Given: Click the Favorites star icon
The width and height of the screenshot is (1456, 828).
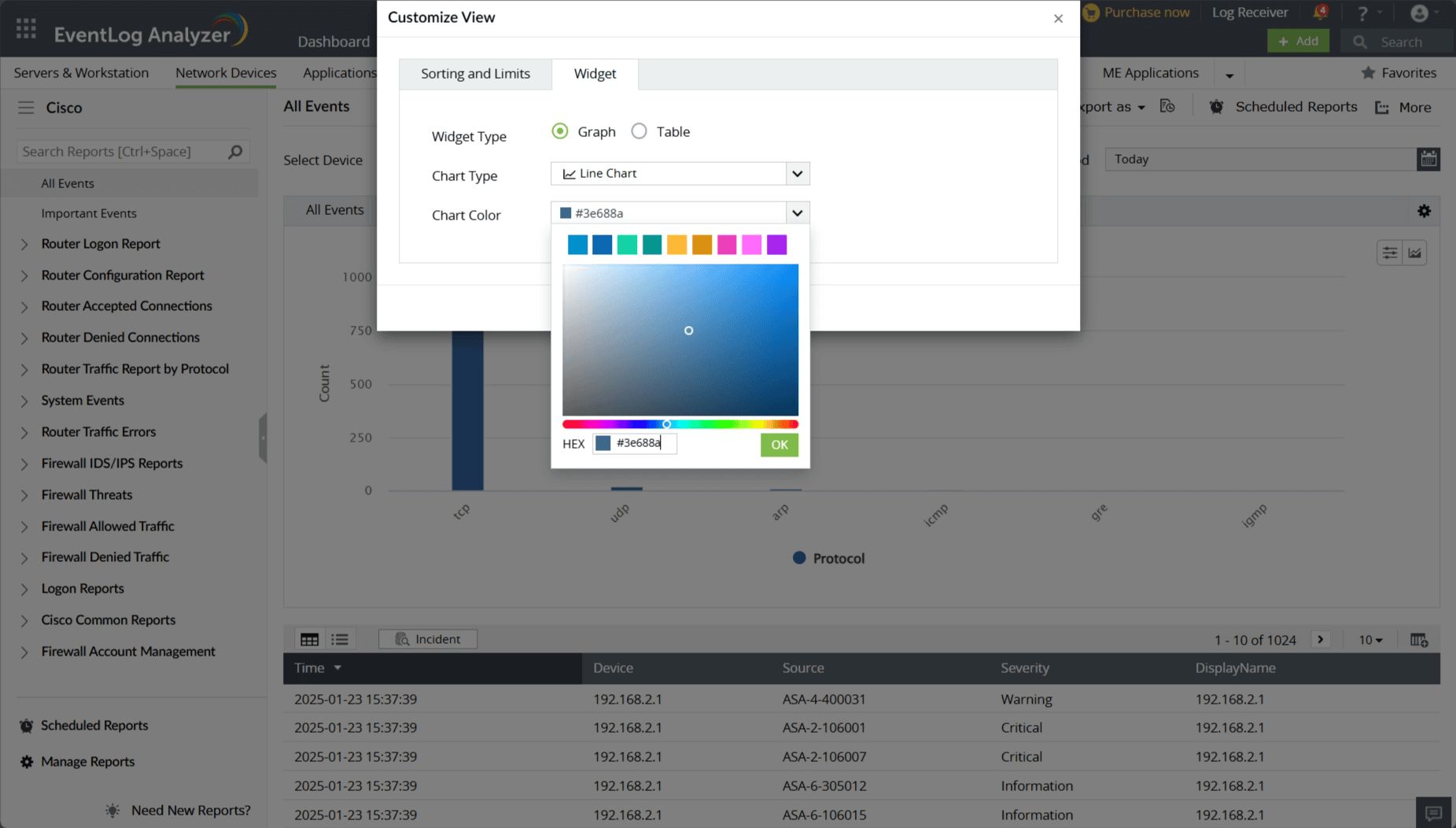Looking at the screenshot, I should pos(1368,72).
